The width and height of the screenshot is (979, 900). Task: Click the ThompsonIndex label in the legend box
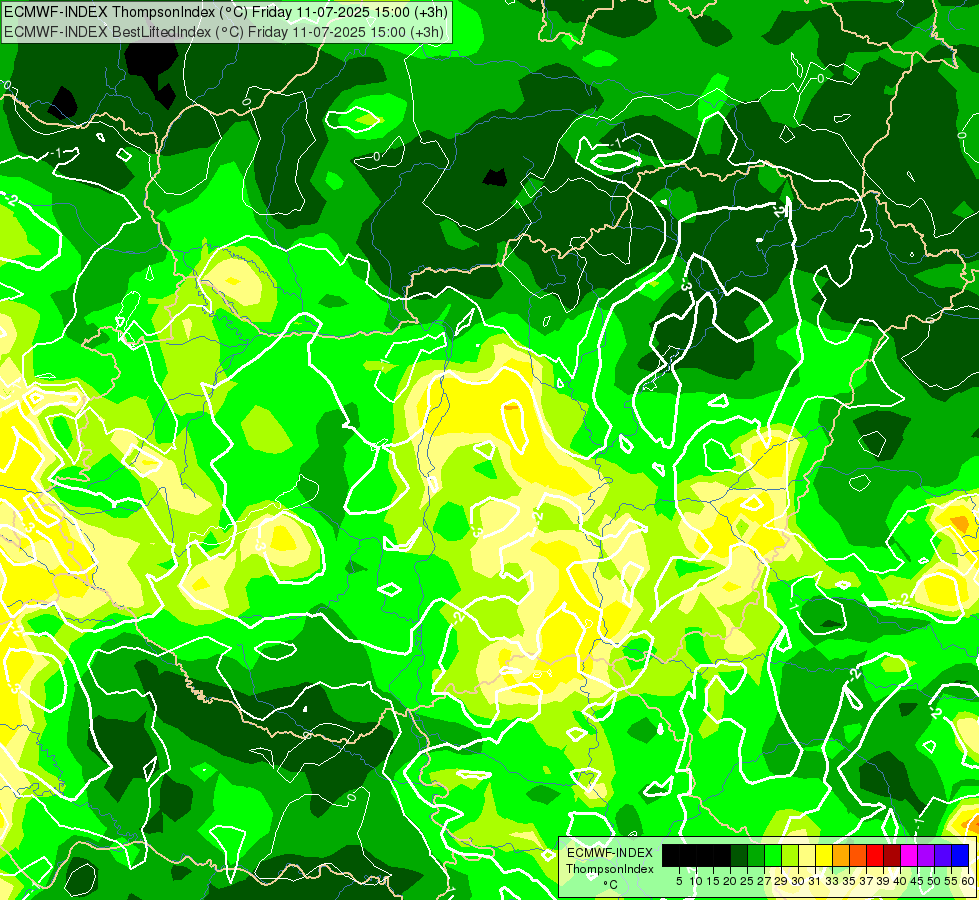click(x=610, y=869)
